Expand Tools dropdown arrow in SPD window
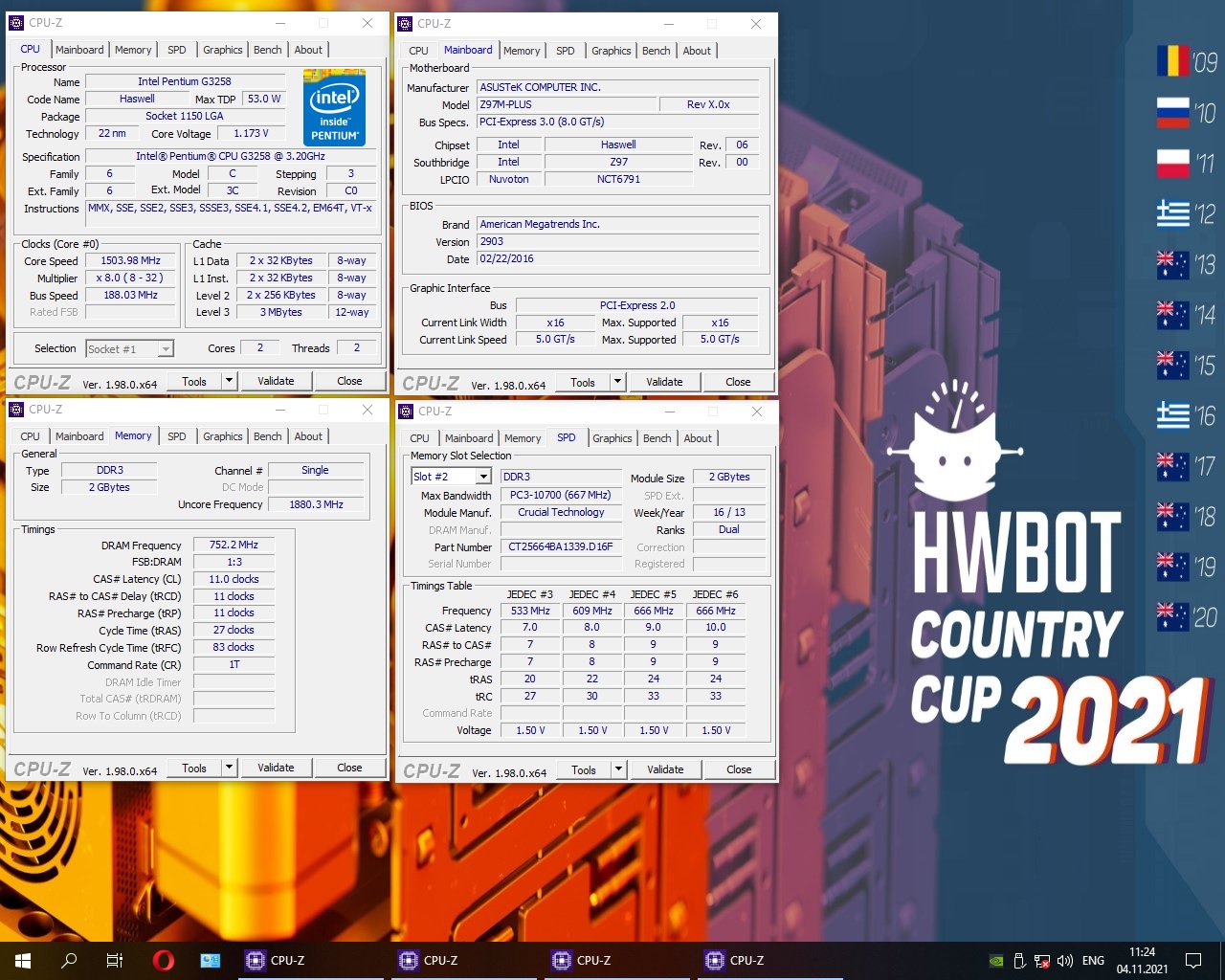Screen dimensions: 1225x980 (x=618, y=769)
